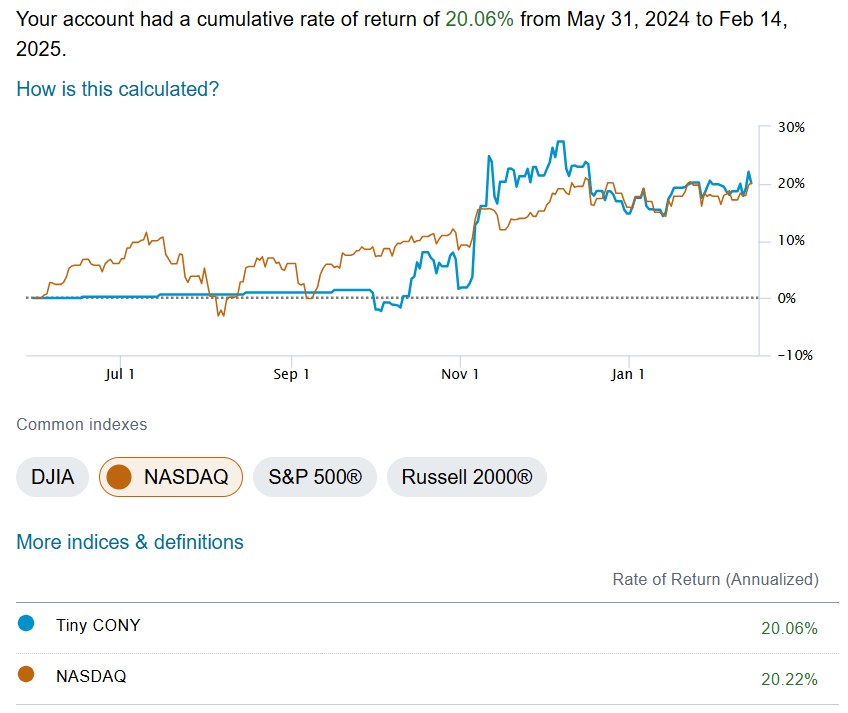Select the Tiny CONY row label
The width and height of the screenshot is (848, 713).
pos(98,625)
